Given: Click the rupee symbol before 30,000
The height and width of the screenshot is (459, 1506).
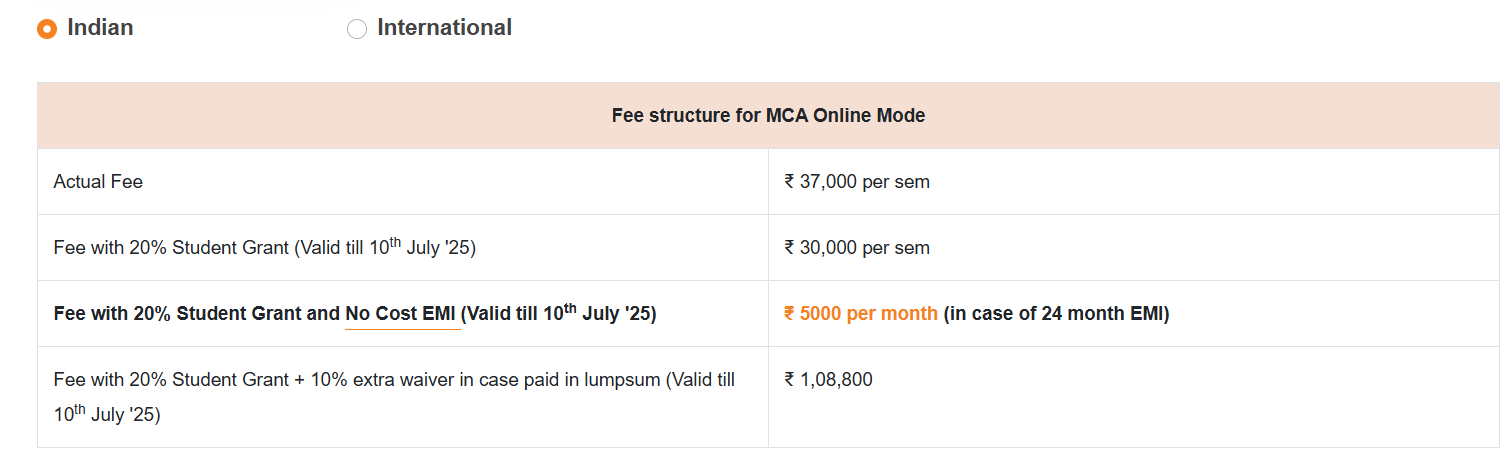Looking at the screenshot, I should pyautogui.click(x=790, y=248).
